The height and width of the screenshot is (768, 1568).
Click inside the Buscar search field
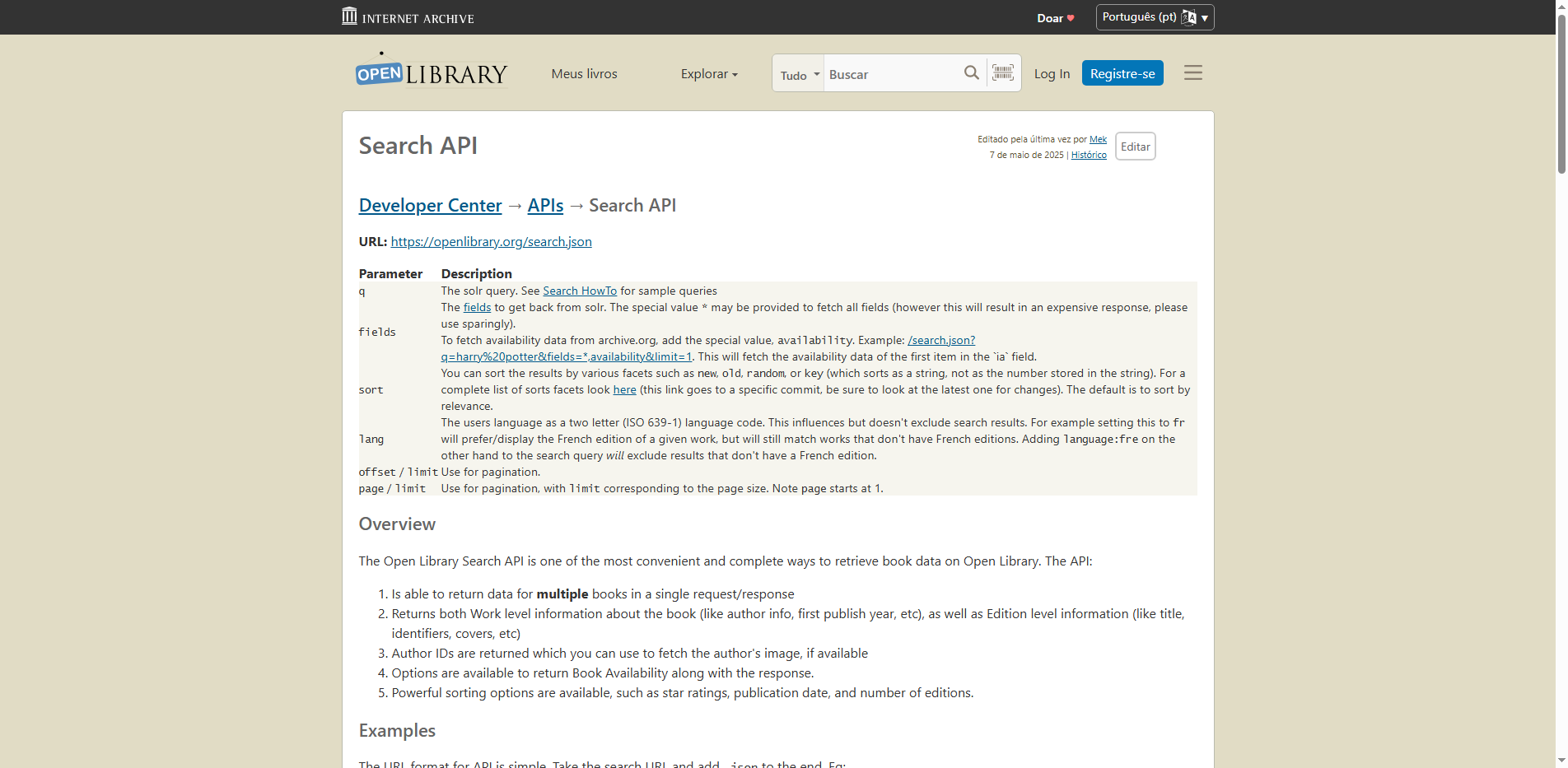889,73
